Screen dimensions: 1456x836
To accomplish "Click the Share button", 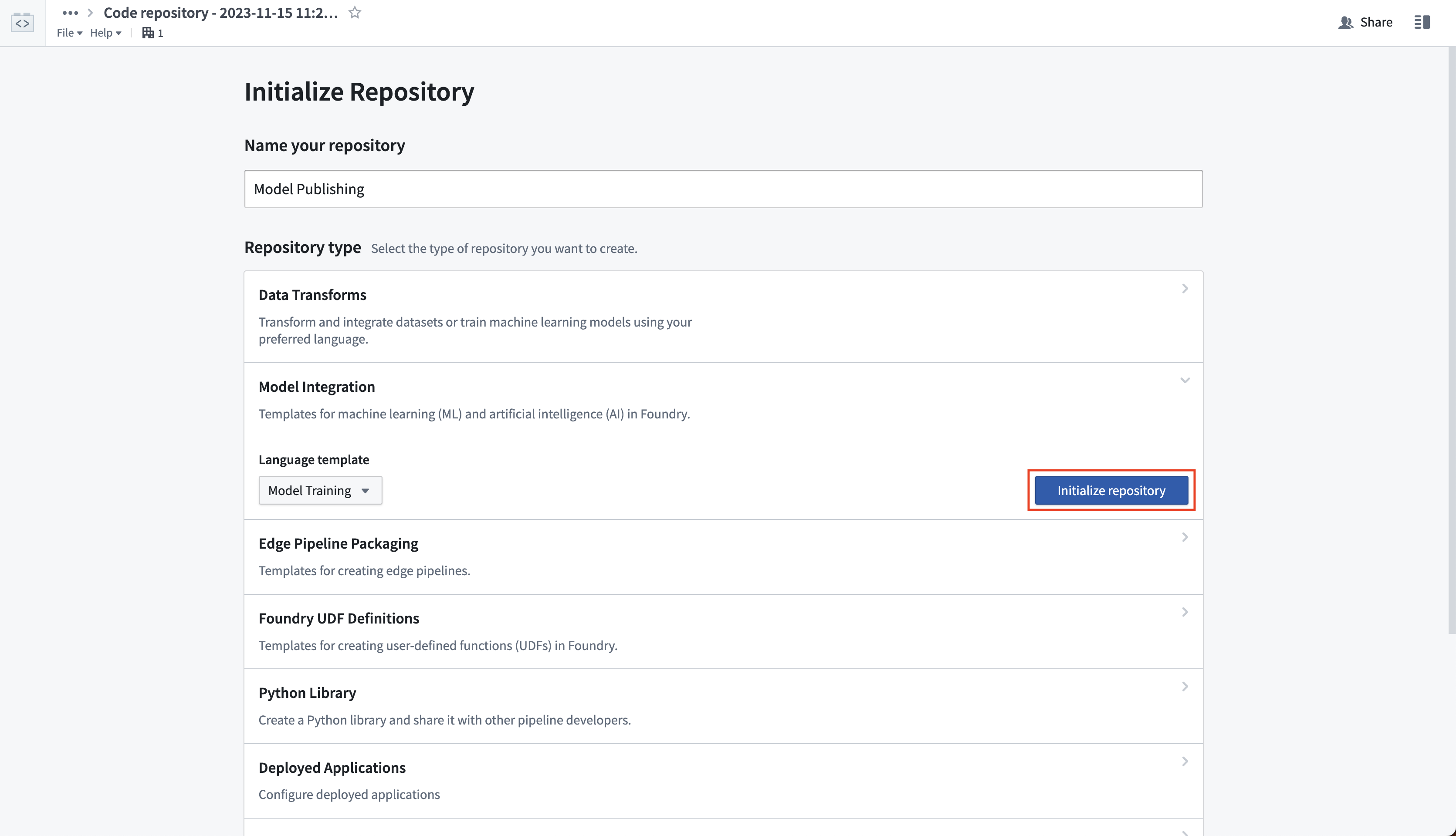I will [x=1366, y=22].
